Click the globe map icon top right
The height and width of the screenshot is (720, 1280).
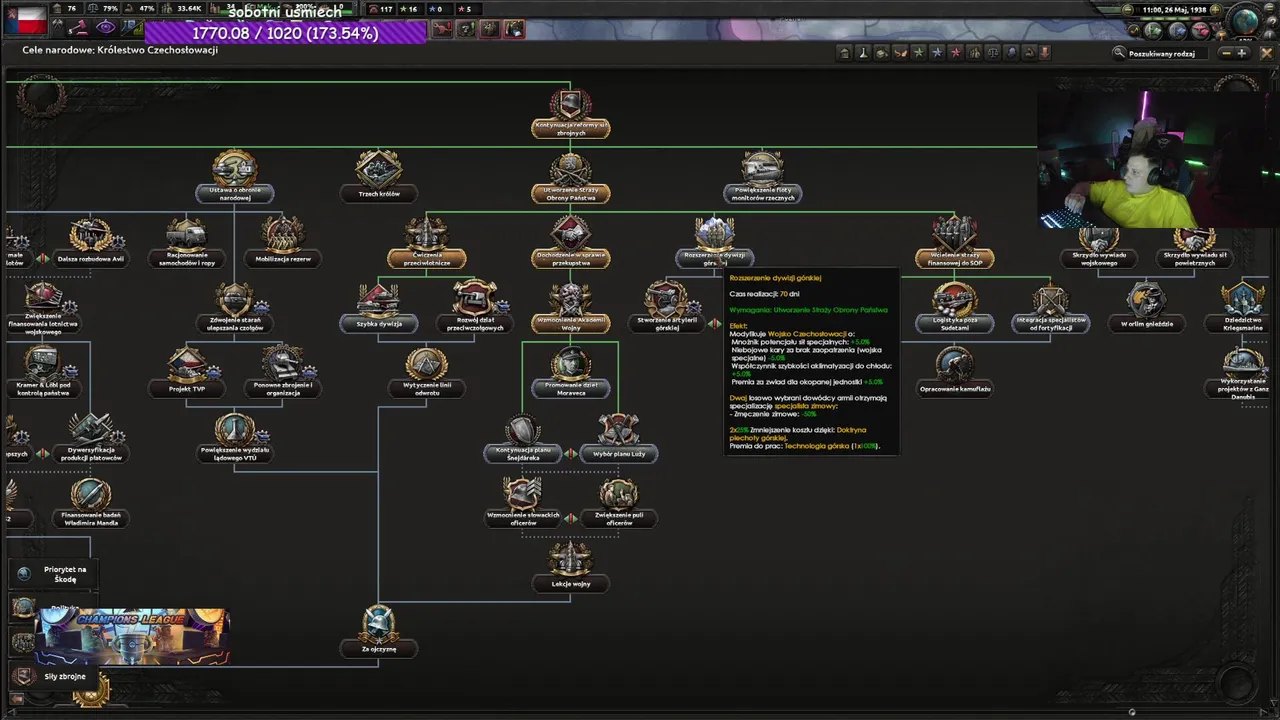[1246, 21]
